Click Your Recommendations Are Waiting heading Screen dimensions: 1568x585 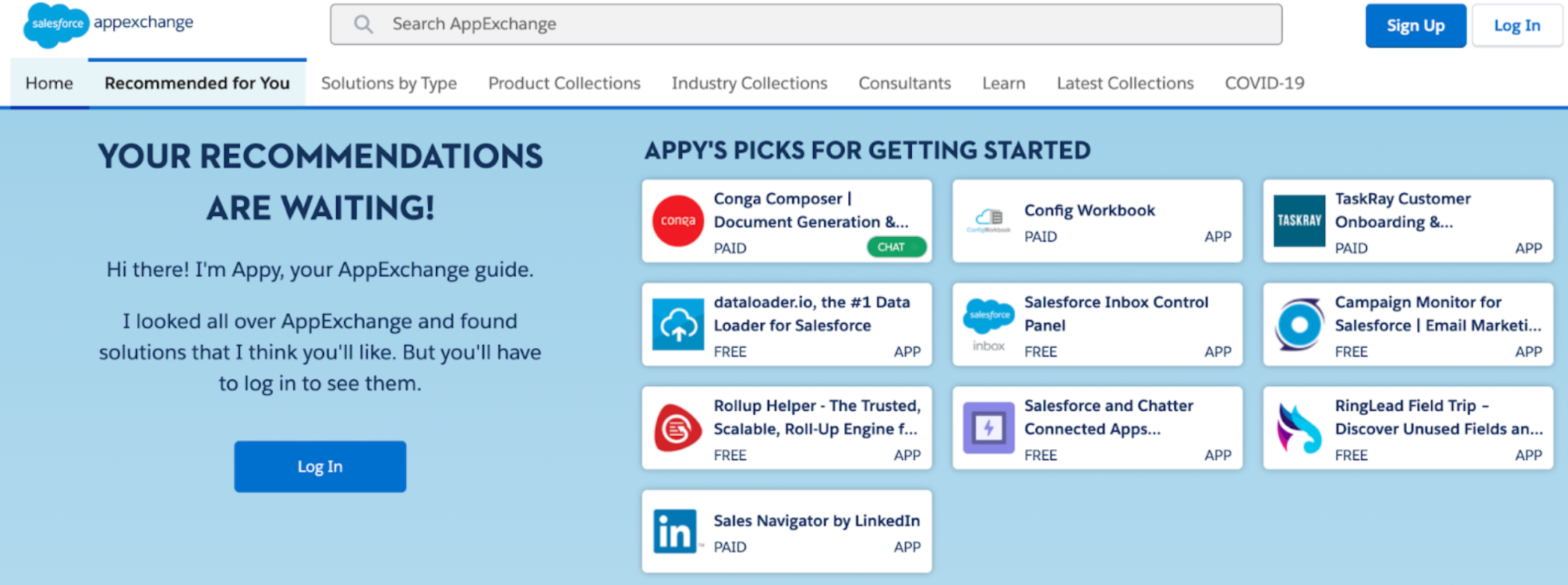(x=320, y=182)
